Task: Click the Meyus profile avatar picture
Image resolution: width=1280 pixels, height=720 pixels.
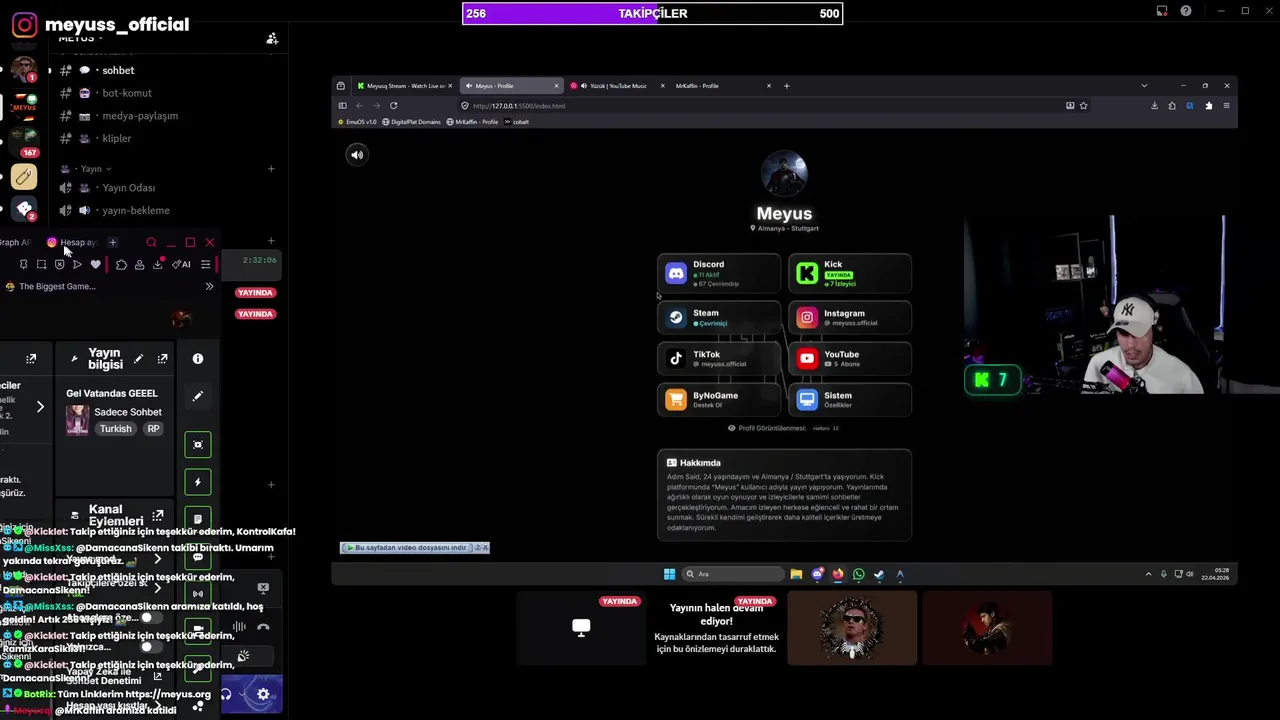Action: coord(784,175)
